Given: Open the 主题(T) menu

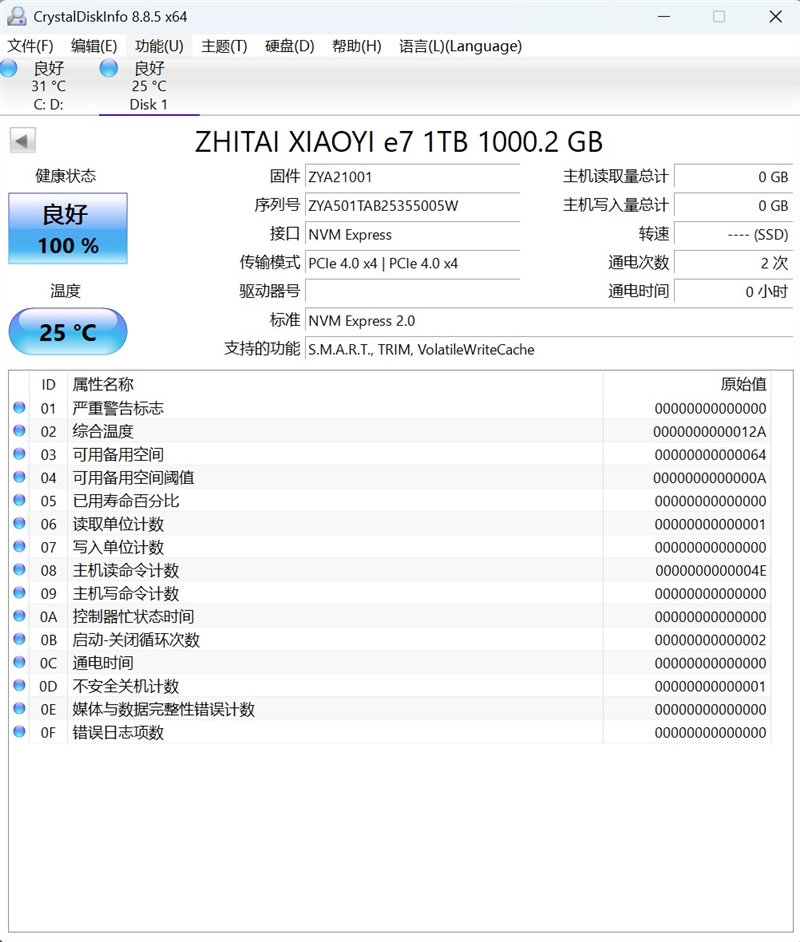Looking at the screenshot, I should (223, 46).
